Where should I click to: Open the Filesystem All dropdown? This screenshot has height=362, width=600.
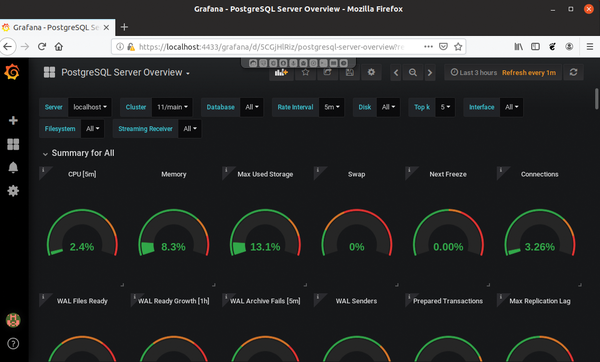(93, 129)
